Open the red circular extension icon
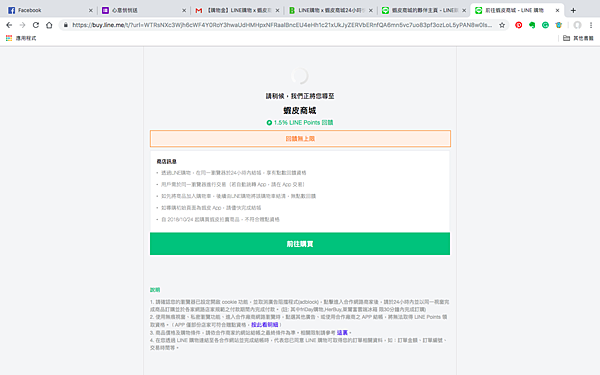Screen dimensions: 600x375 pyautogui.click(x=518, y=25)
